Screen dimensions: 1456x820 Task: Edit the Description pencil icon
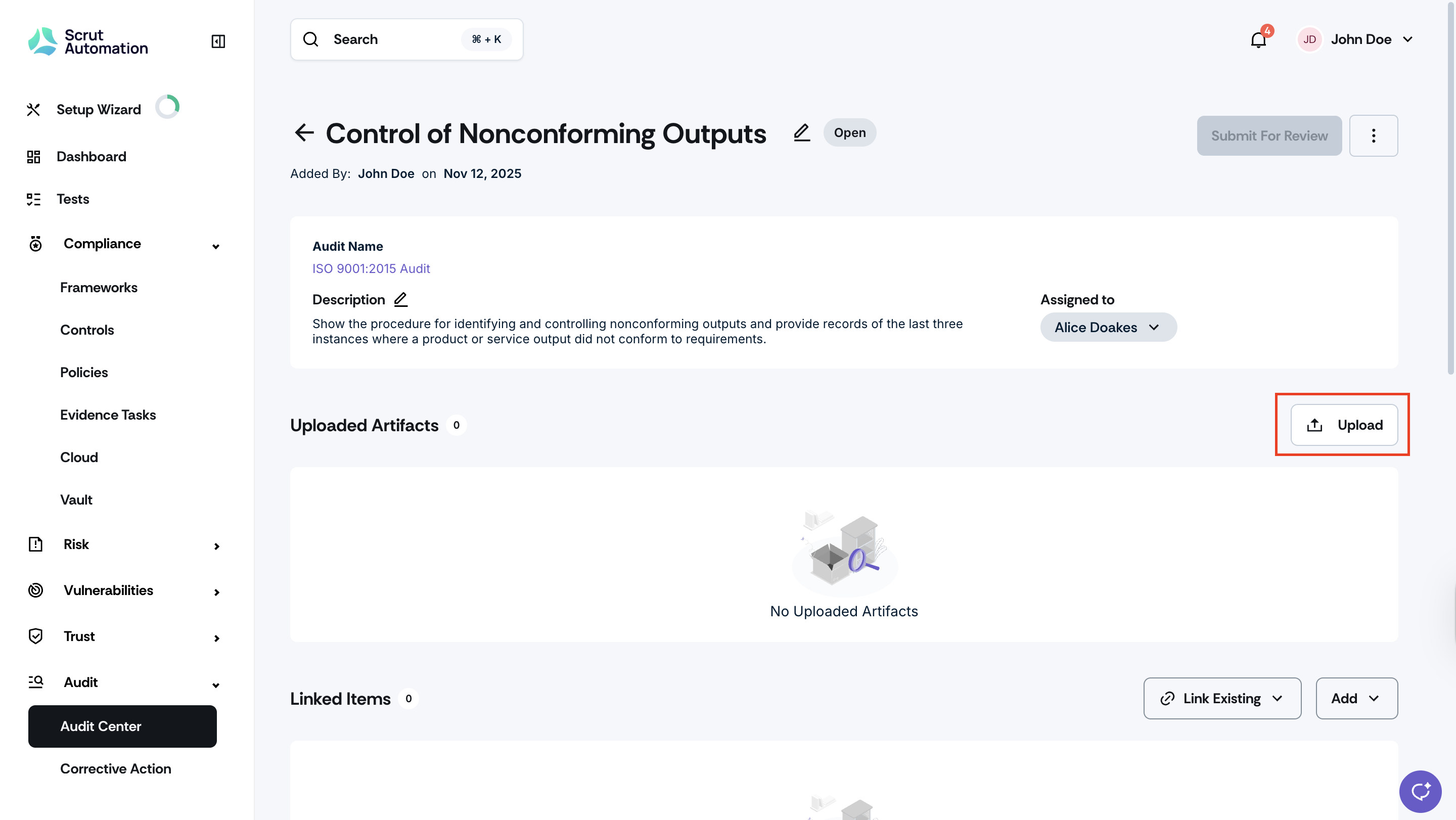click(401, 299)
